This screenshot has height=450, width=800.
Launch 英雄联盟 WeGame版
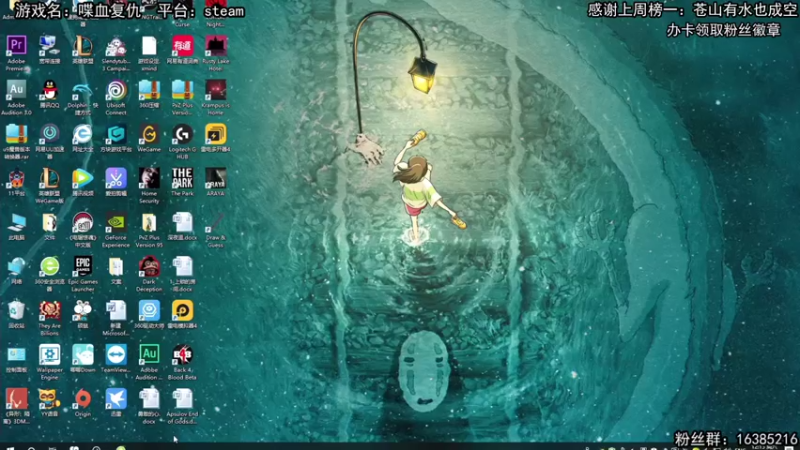click(x=49, y=179)
